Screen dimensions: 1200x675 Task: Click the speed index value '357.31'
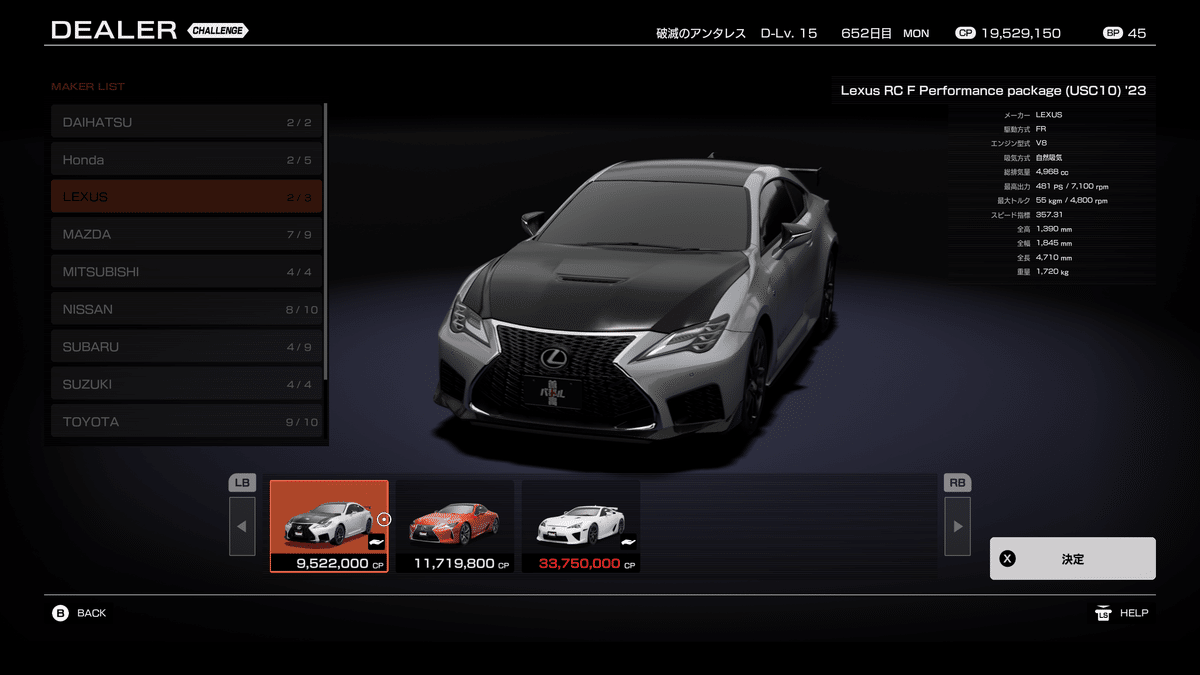(x=1049, y=215)
